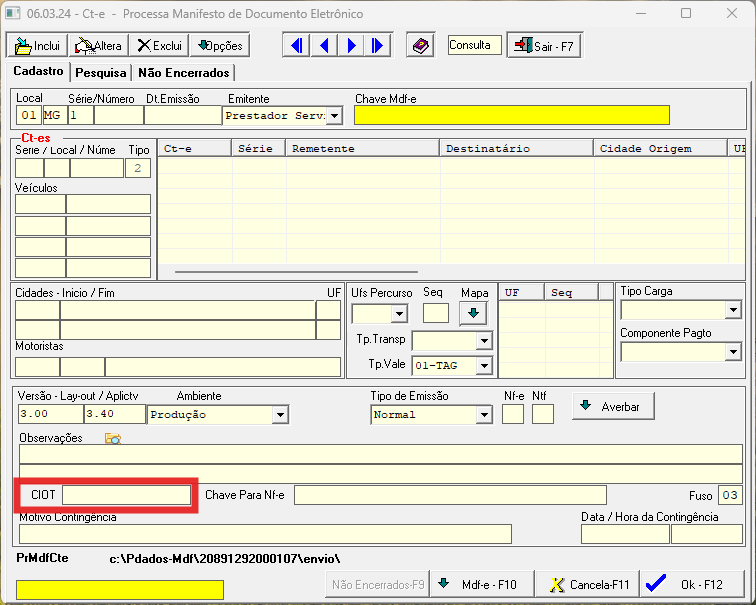Viewport: 756px width, 605px height.
Task: Open the Tipo Carga dropdown
Action: tap(733, 309)
